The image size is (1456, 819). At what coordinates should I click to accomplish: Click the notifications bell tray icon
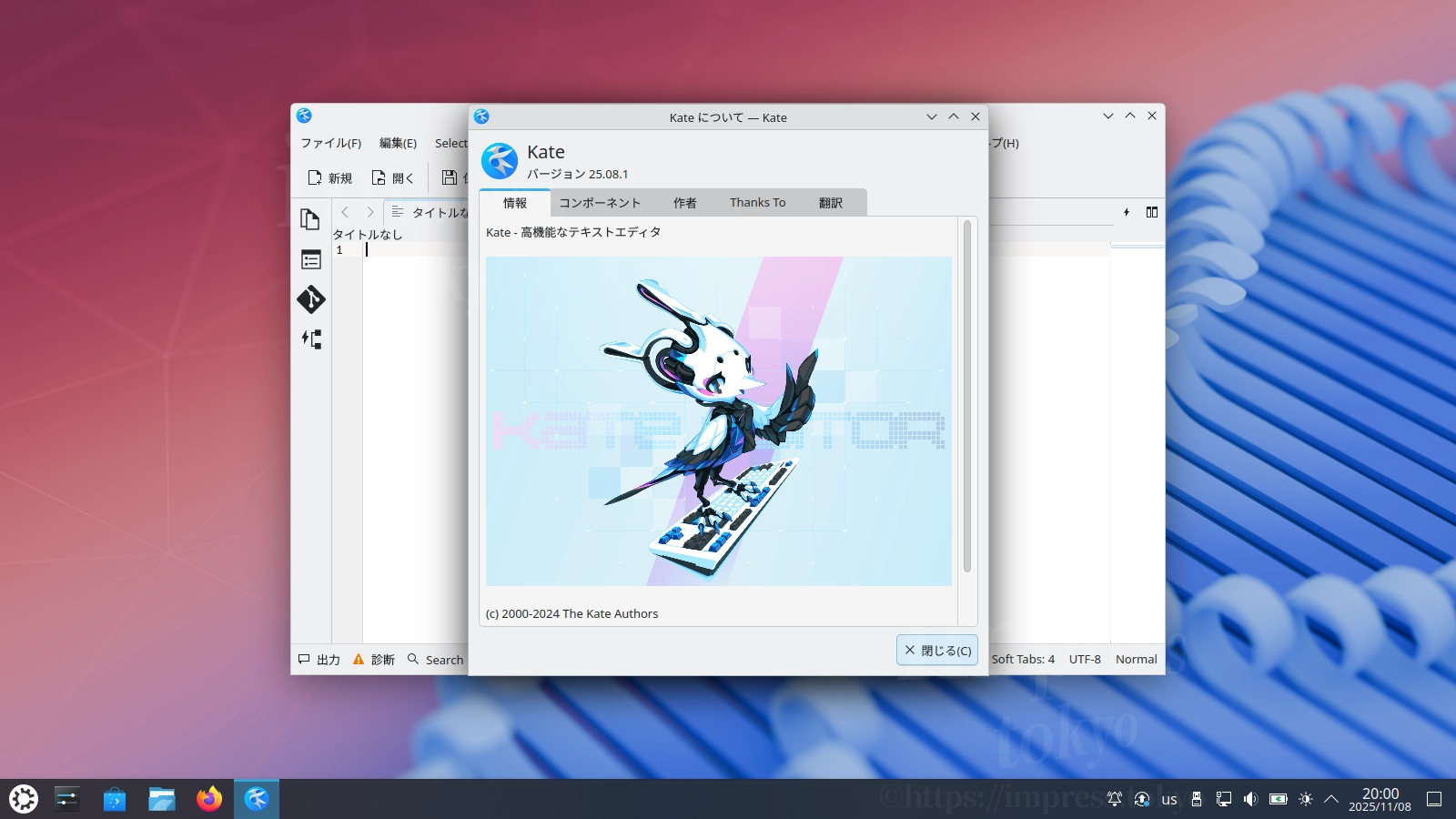(x=1115, y=799)
